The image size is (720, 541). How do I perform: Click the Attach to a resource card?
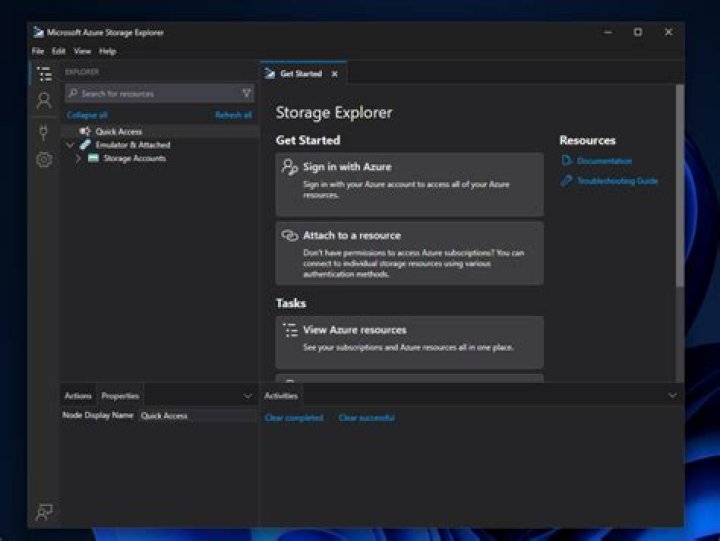click(409, 253)
